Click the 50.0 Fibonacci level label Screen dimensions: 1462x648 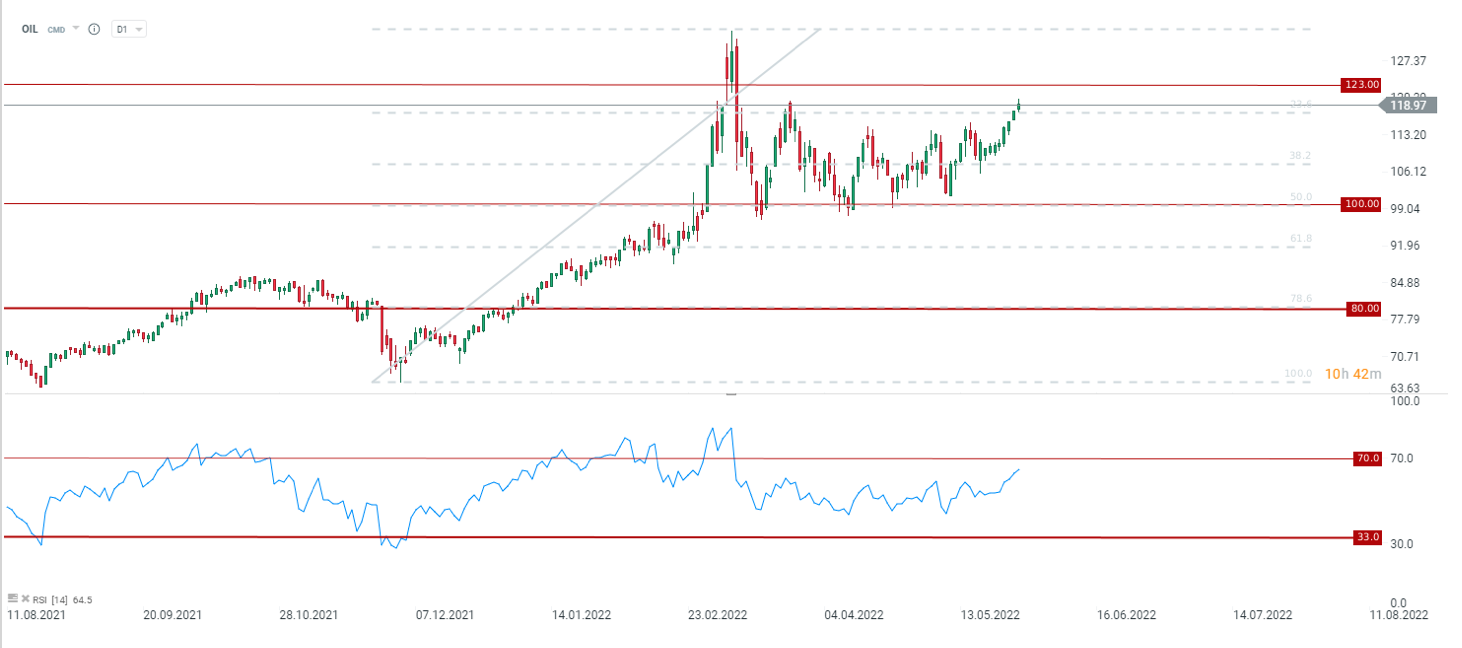(x=1300, y=197)
